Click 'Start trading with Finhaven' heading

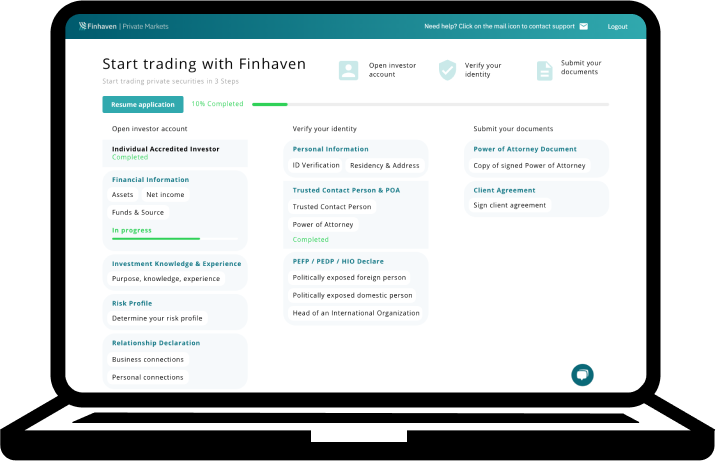[204, 64]
